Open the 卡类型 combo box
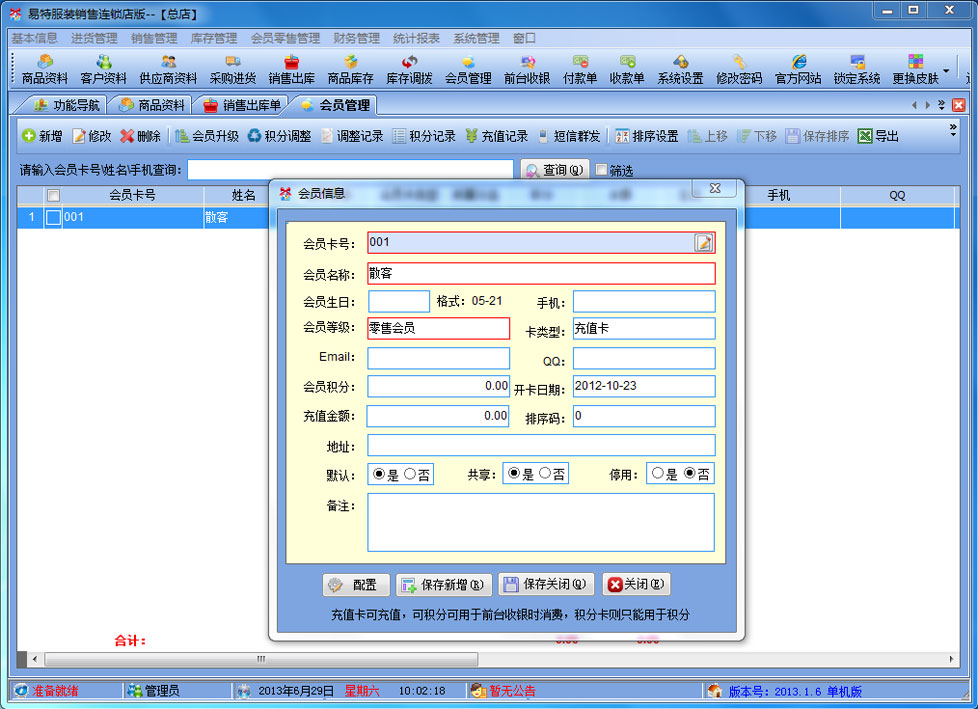 tap(643, 328)
